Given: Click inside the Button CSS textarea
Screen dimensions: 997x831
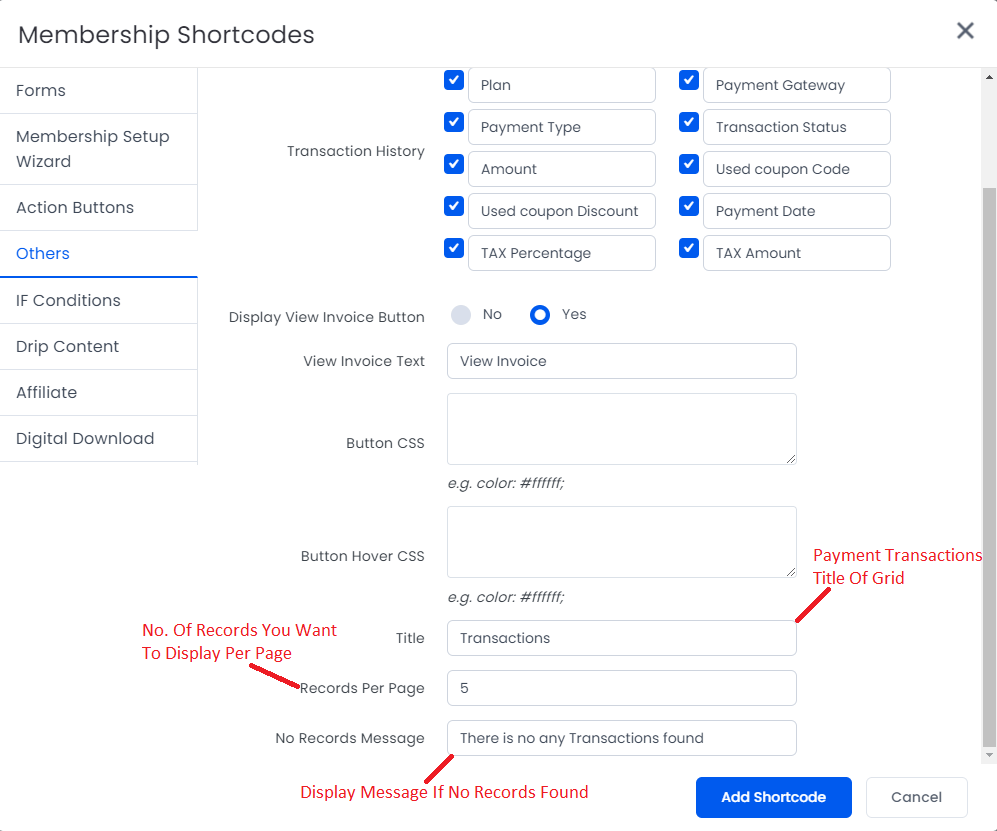Looking at the screenshot, I should (621, 429).
